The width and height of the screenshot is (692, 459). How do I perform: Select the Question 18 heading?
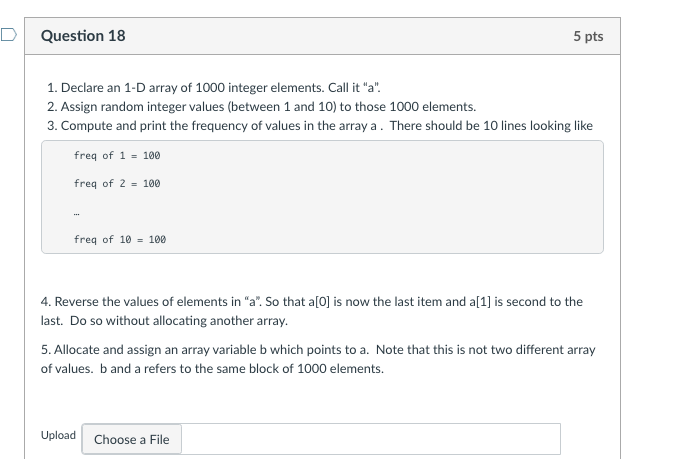pyautogui.click(x=83, y=36)
